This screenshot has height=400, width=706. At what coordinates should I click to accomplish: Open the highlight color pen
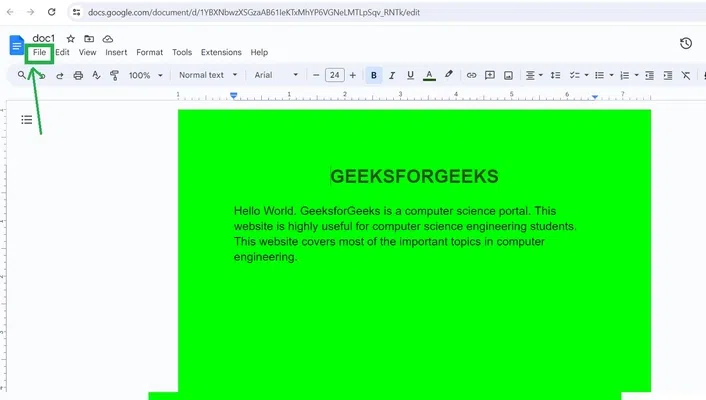(x=448, y=75)
